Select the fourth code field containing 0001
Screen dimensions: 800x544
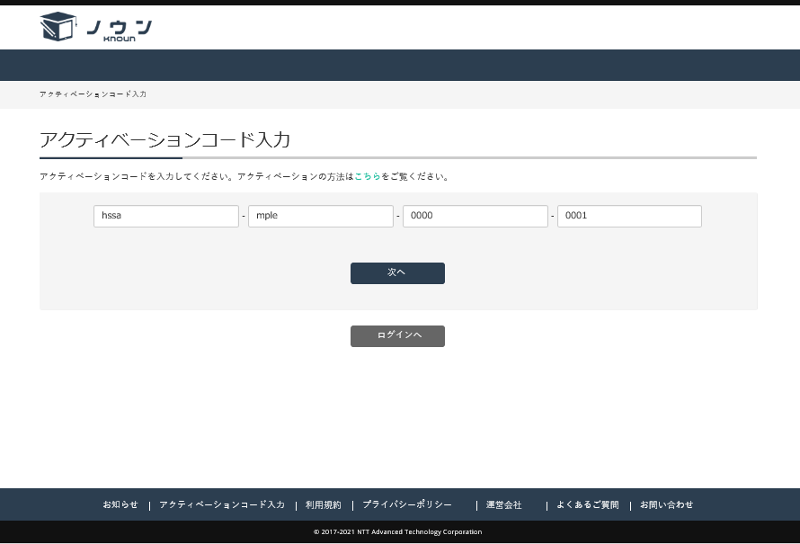pos(629,216)
